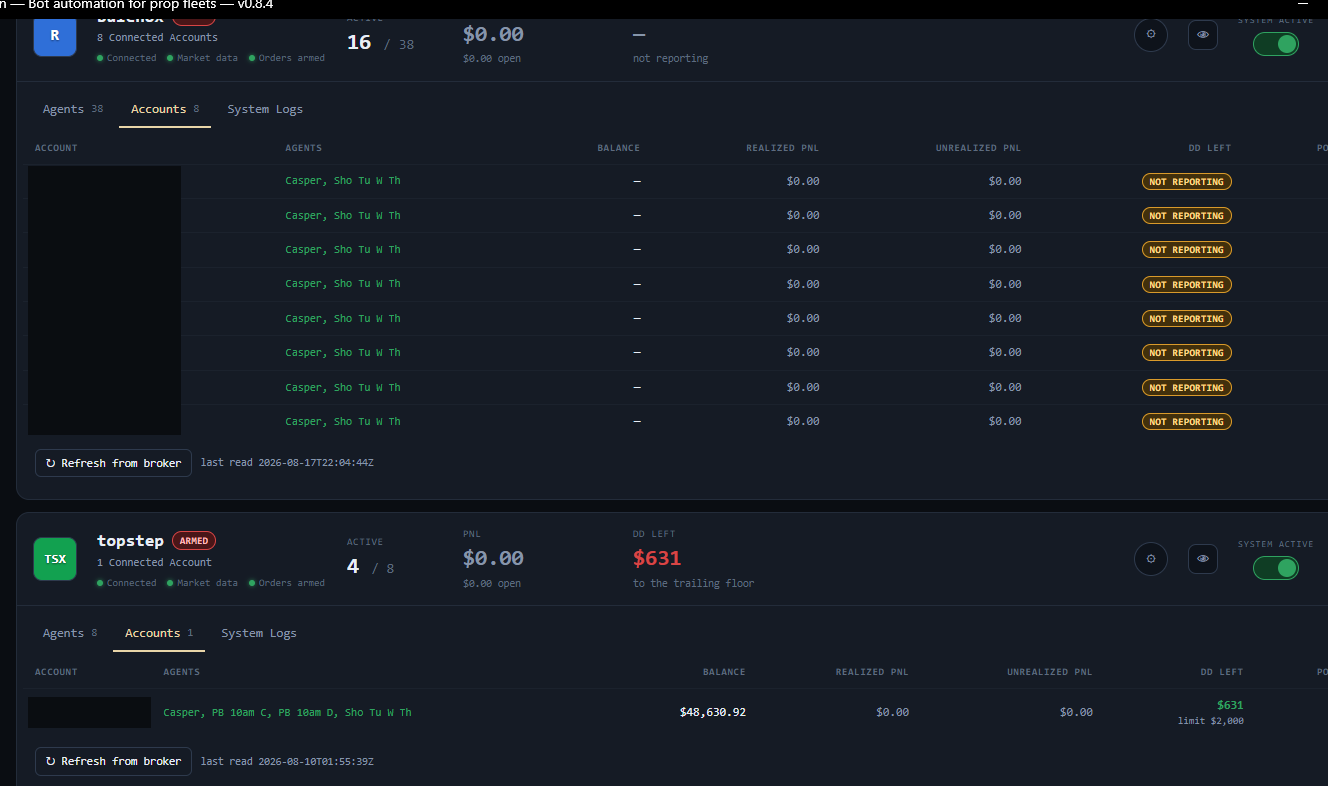Switch to the Agents 38 tab

tap(73, 109)
